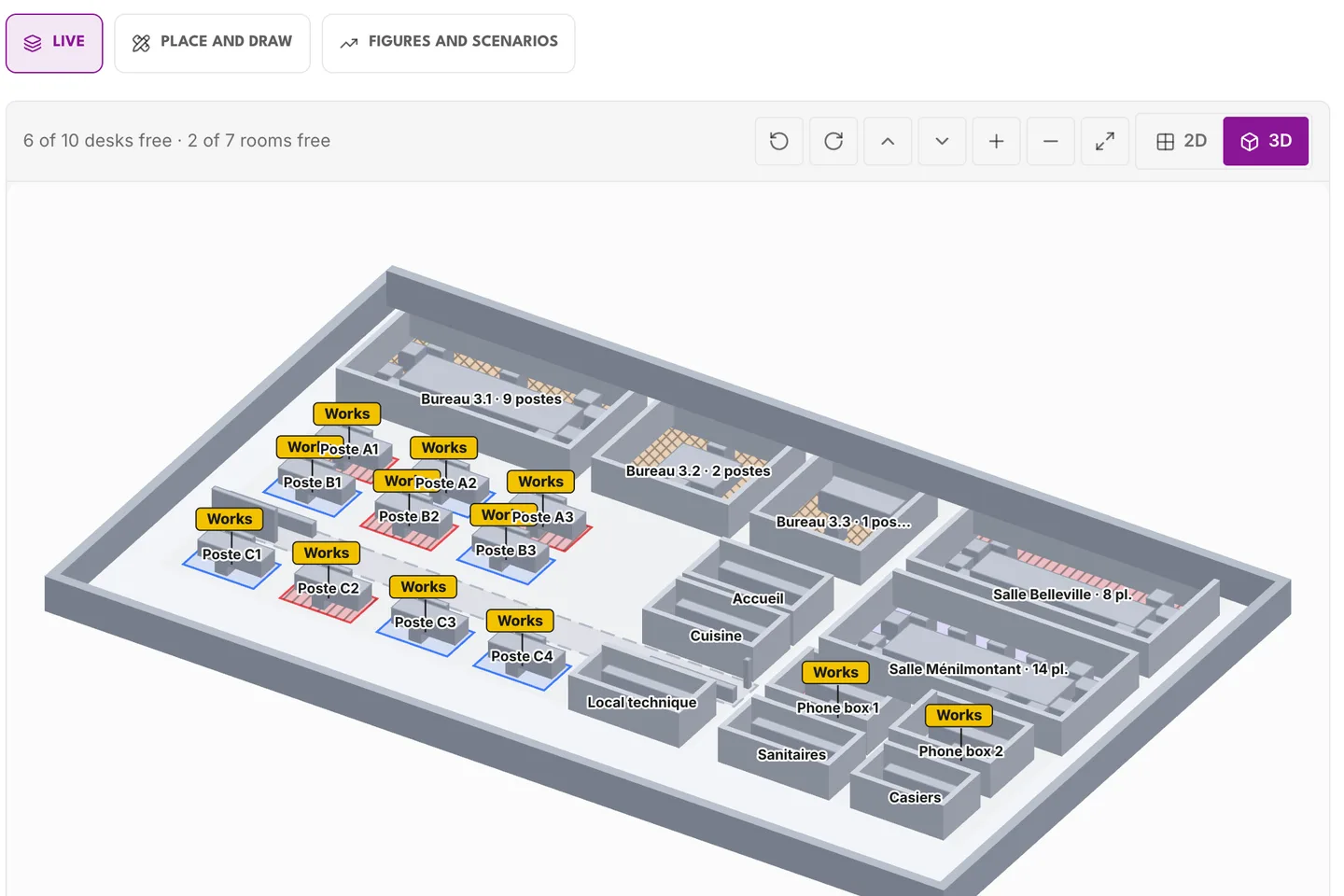1344x896 pixels.
Task: Click the Bureau 3.2 · 2 postes room
Action: [698, 471]
